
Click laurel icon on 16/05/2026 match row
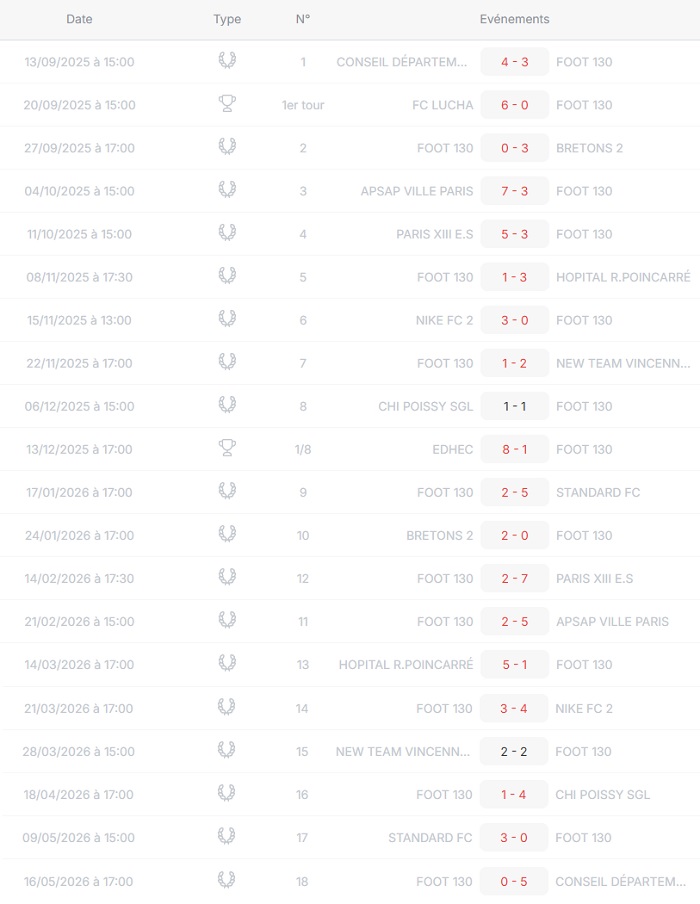[226, 880]
